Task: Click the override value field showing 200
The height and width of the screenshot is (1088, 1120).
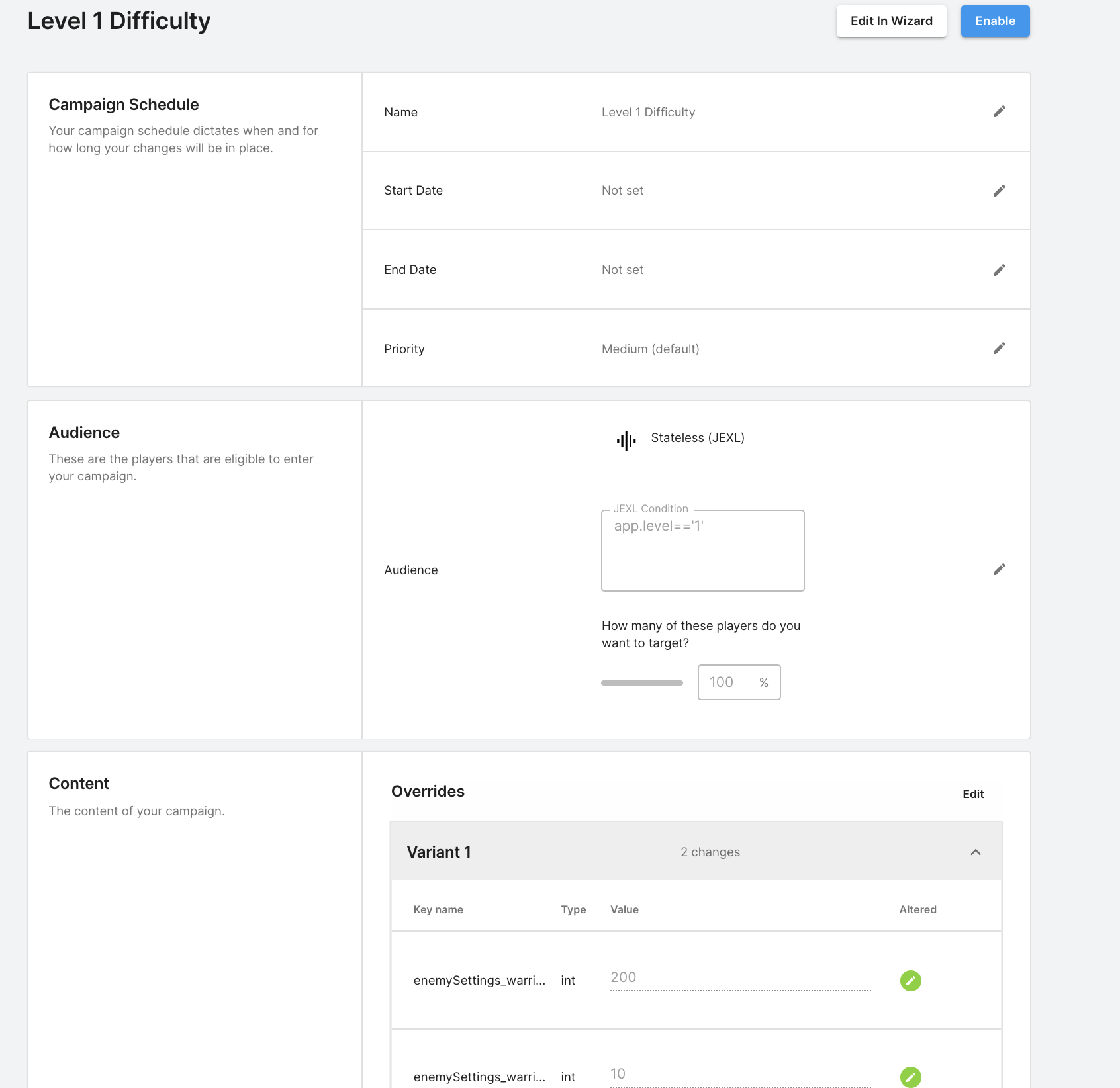Action: click(739, 978)
